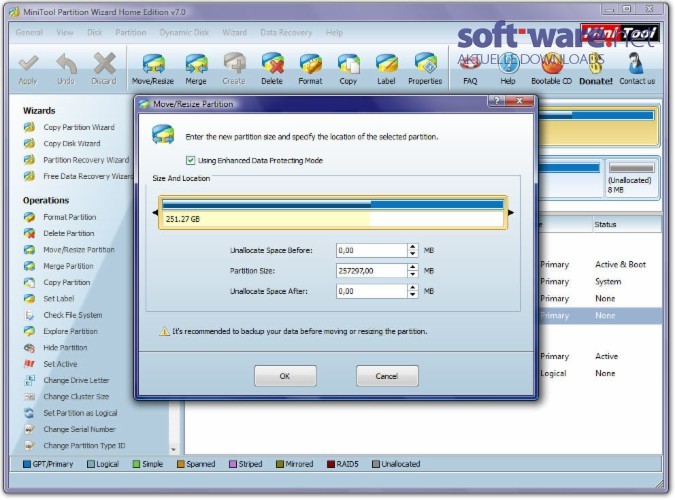This screenshot has width=675, height=500.
Task: Click the 251.27 GB partition size bar
Action: coord(333,213)
